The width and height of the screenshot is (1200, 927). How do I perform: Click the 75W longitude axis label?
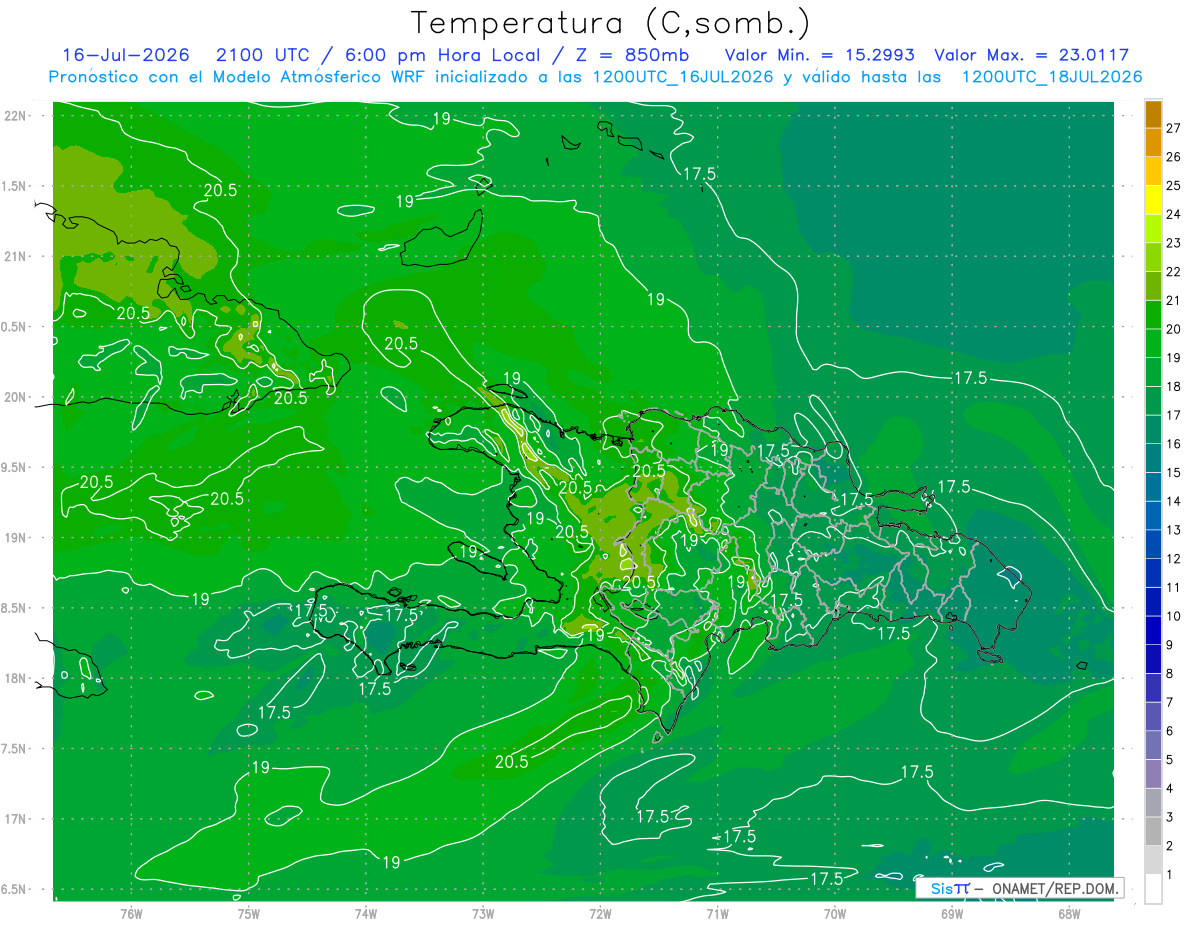pyautogui.click(x=249, y=913)
